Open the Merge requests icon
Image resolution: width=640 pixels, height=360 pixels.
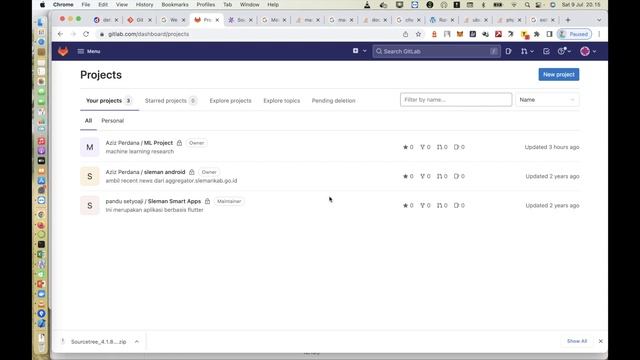coord(524,51)
